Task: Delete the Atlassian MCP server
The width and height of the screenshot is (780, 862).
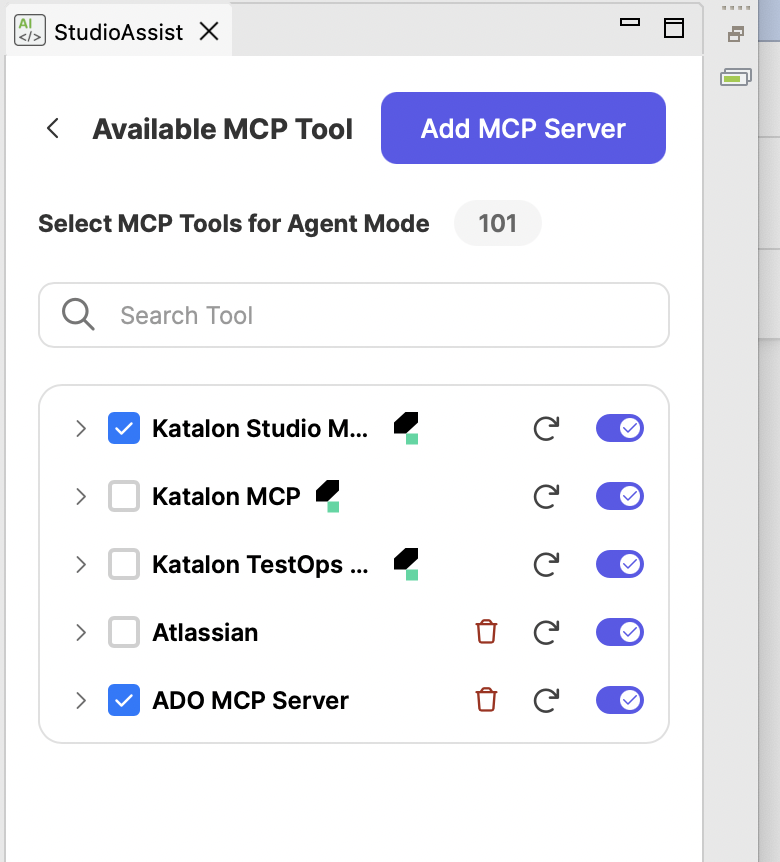Action: tap(486, 632)
